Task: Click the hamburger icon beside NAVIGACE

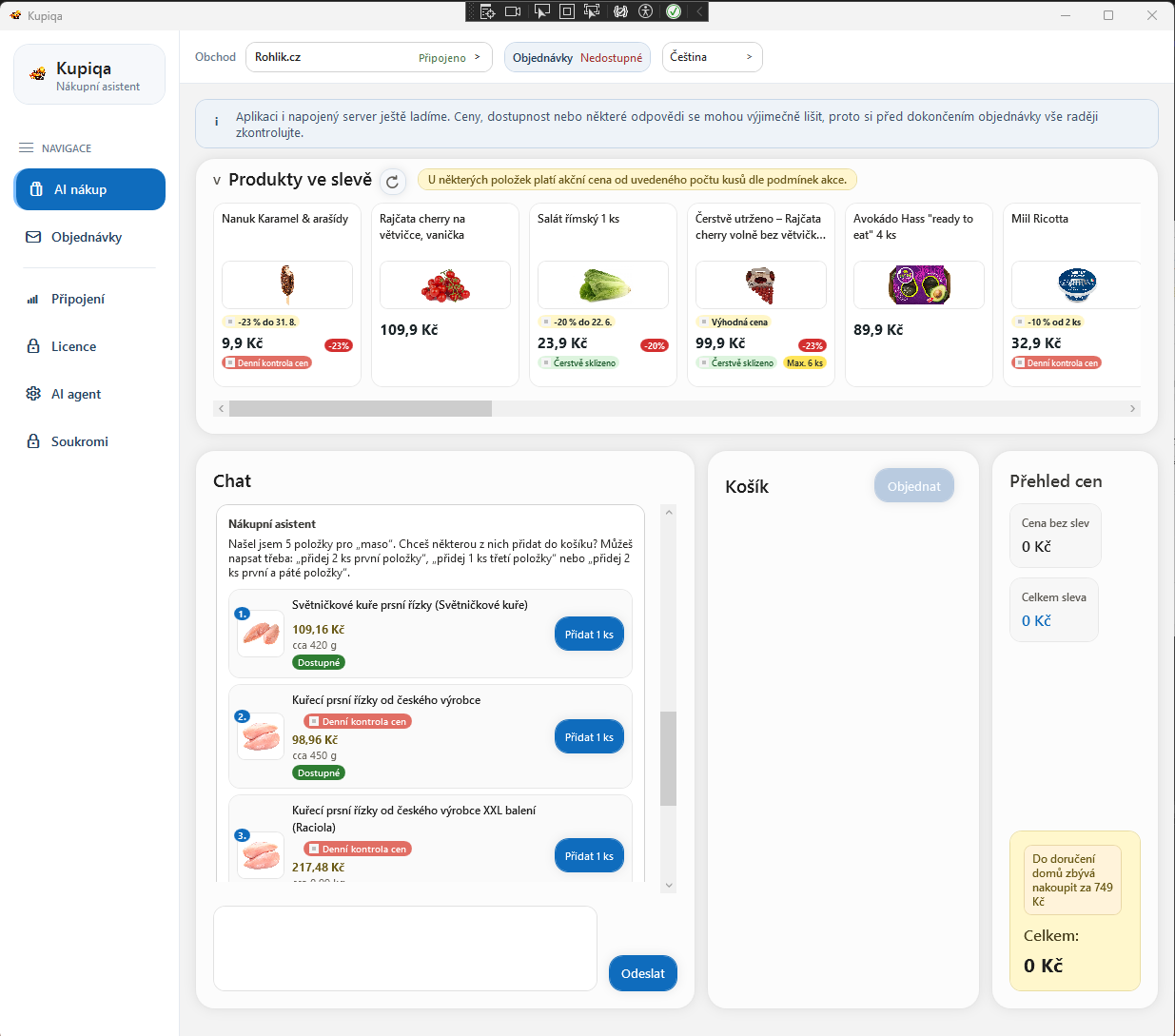Action: point(26,148)
